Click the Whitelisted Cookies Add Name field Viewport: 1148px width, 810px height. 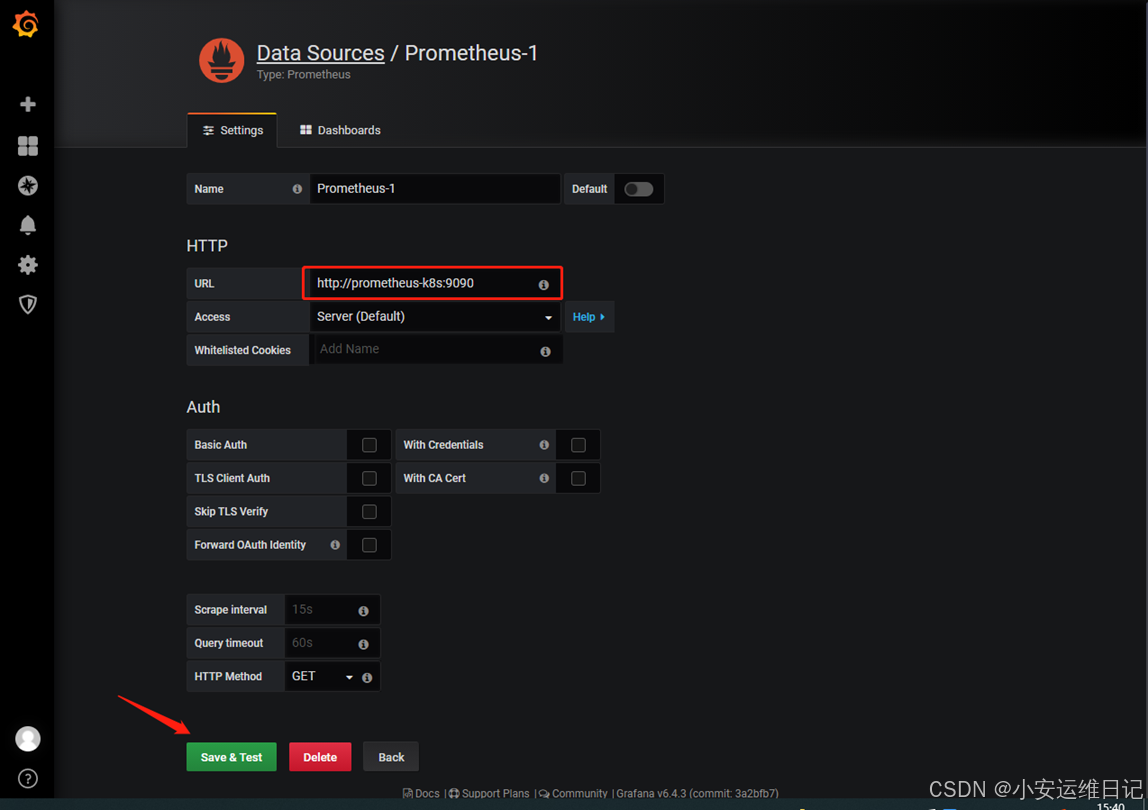coord(436,350)
